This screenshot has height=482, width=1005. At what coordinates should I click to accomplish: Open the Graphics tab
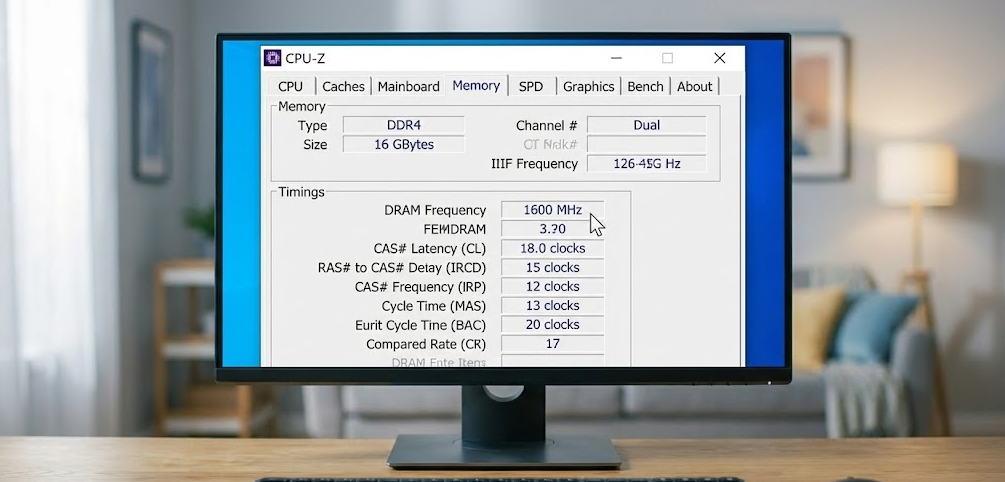(588, 86)
